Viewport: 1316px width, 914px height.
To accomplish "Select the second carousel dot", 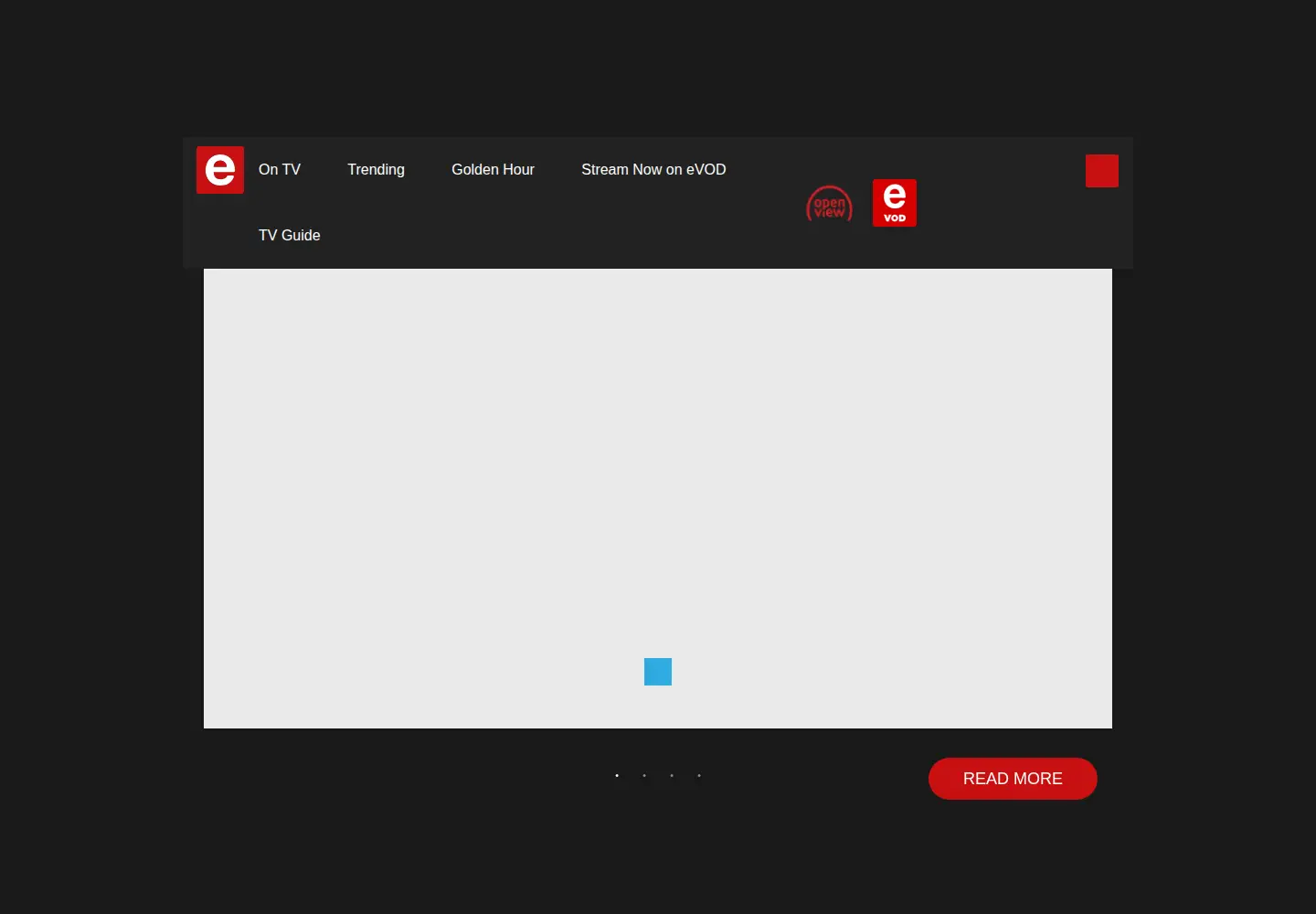I will (644, 776).
